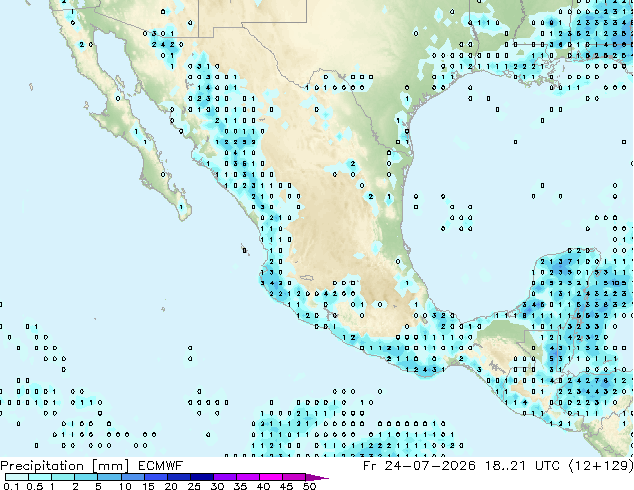The width and height of the screenshot is (634, 490).
Task: Click the '(12+129)' forecast step text
Action: tap(601, 466)
